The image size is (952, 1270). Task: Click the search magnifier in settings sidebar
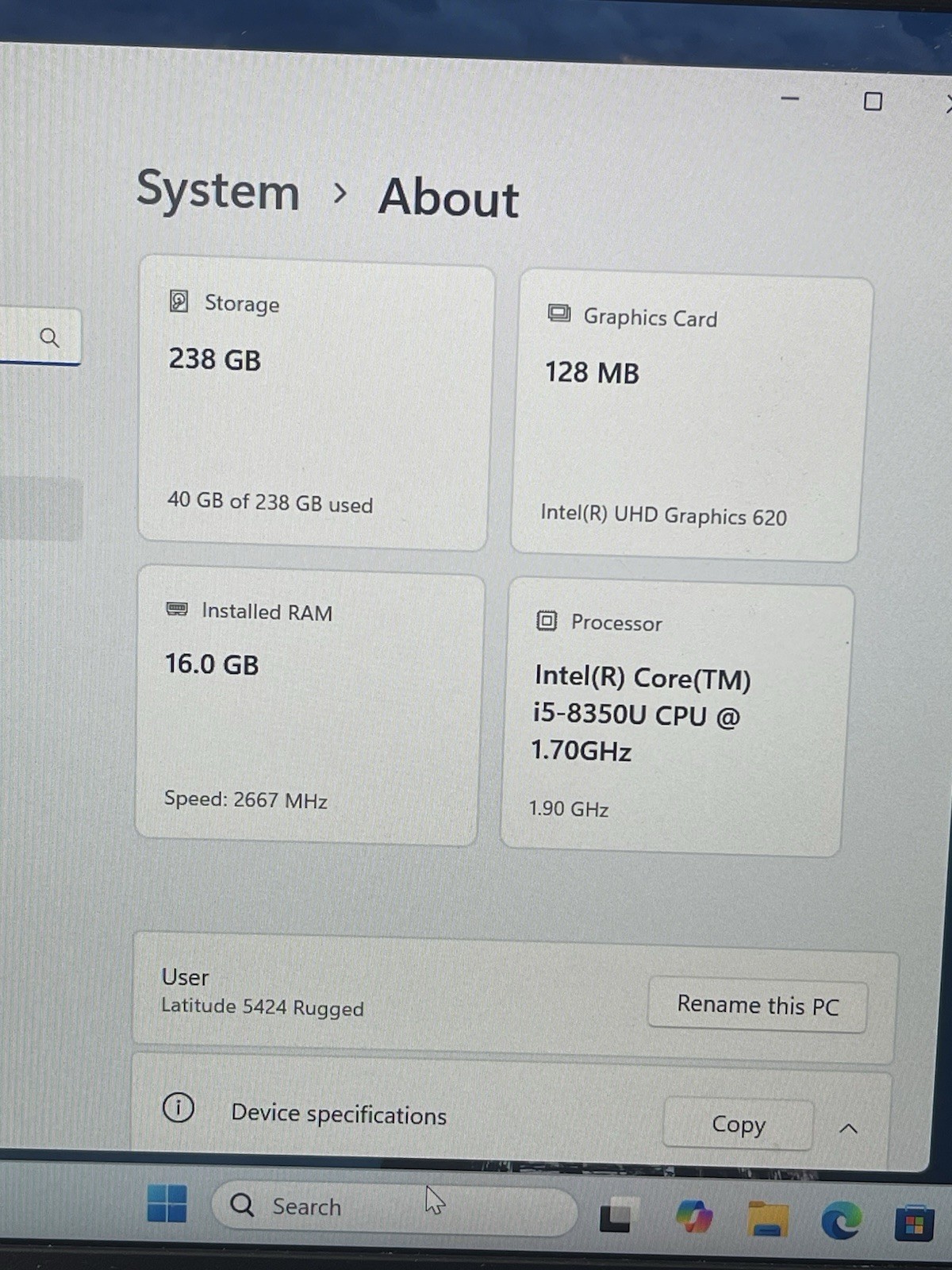tap(49, 337)
